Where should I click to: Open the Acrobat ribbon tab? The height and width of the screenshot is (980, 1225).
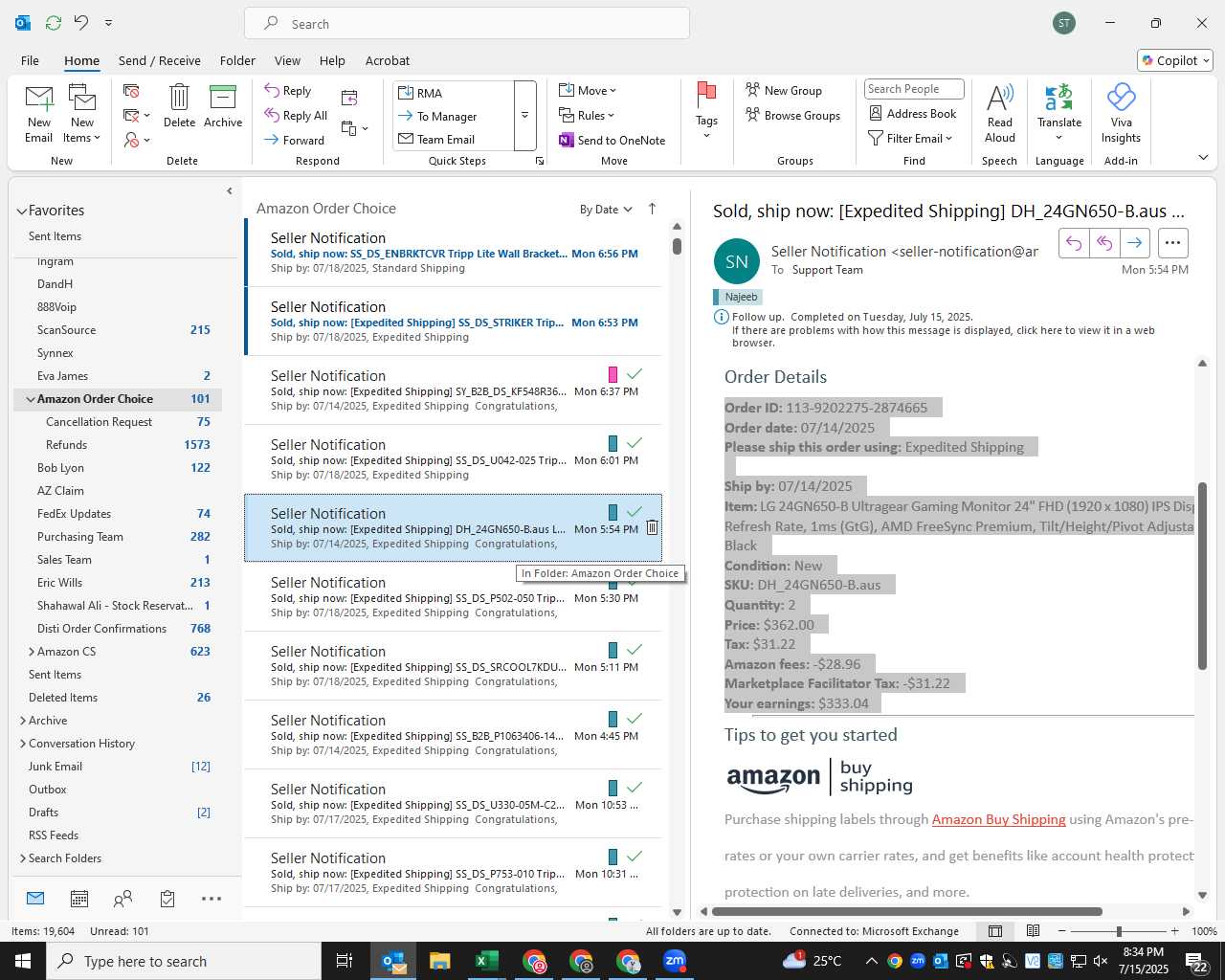point(388,60)
